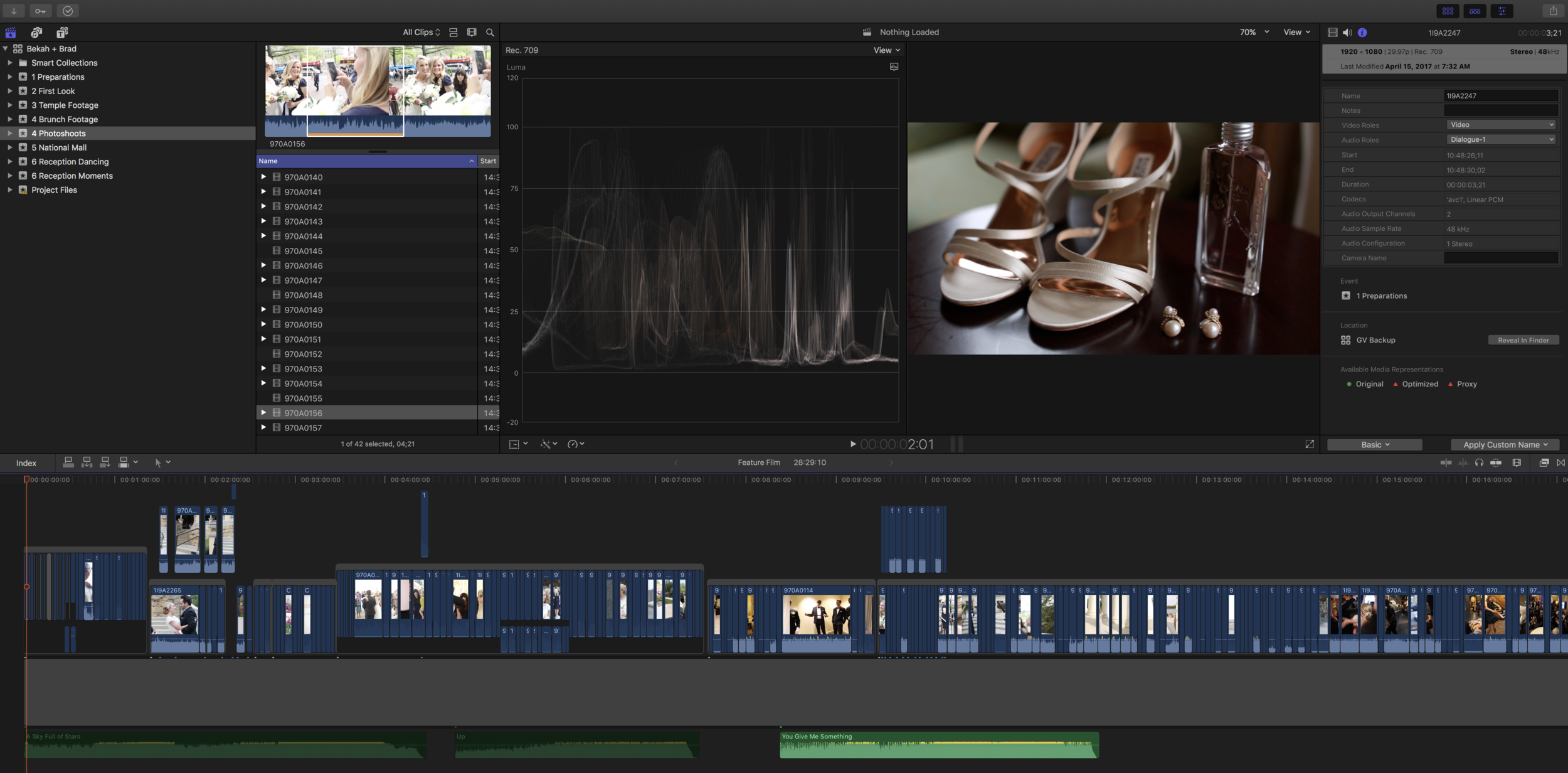The height and width of the screenshot is (773, 1568).
Task: Click the keyword editor key icon
Action: [40, 11]
